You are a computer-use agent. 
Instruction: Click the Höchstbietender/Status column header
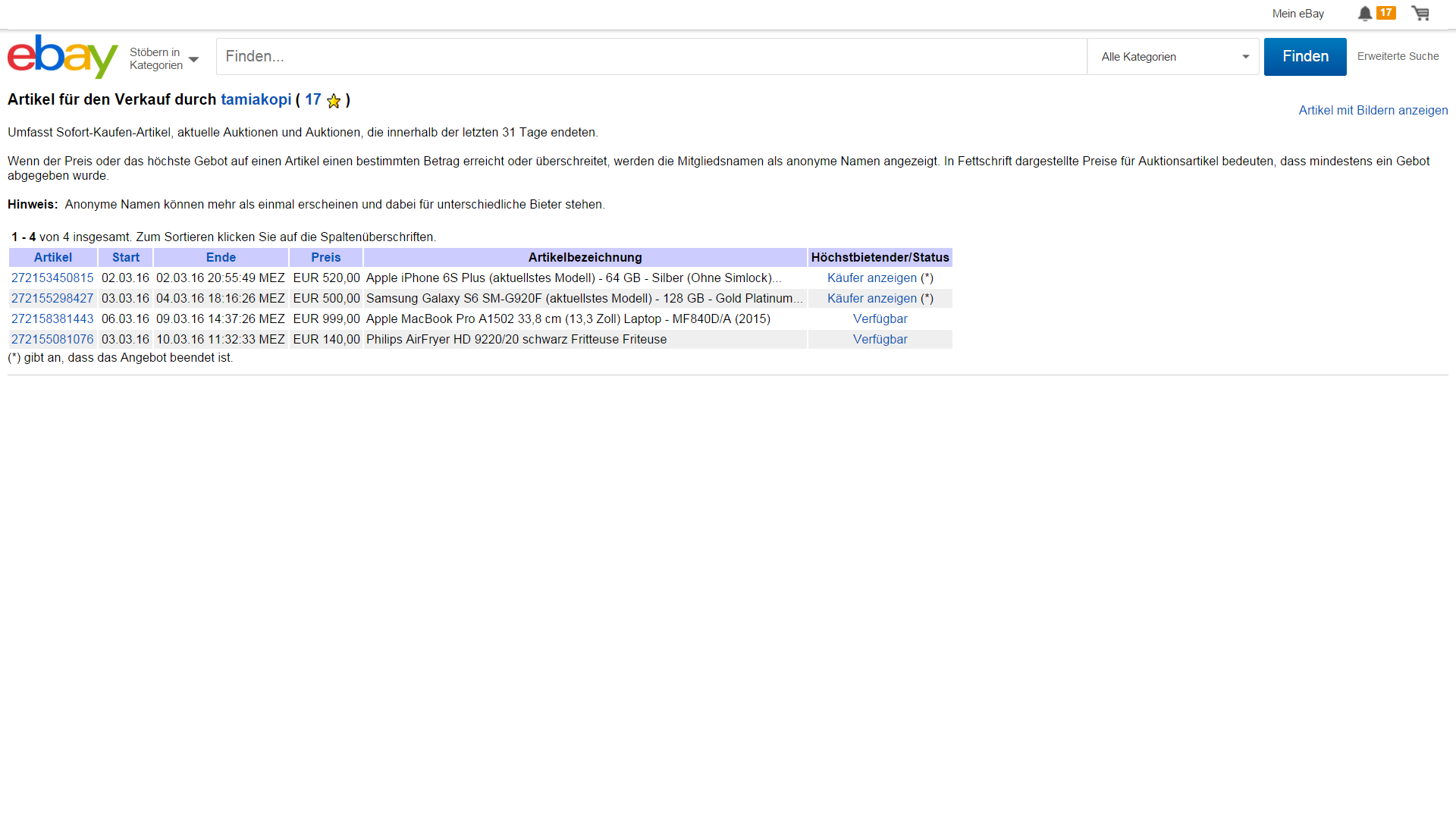pyautogui.click(x=880, y=258)
